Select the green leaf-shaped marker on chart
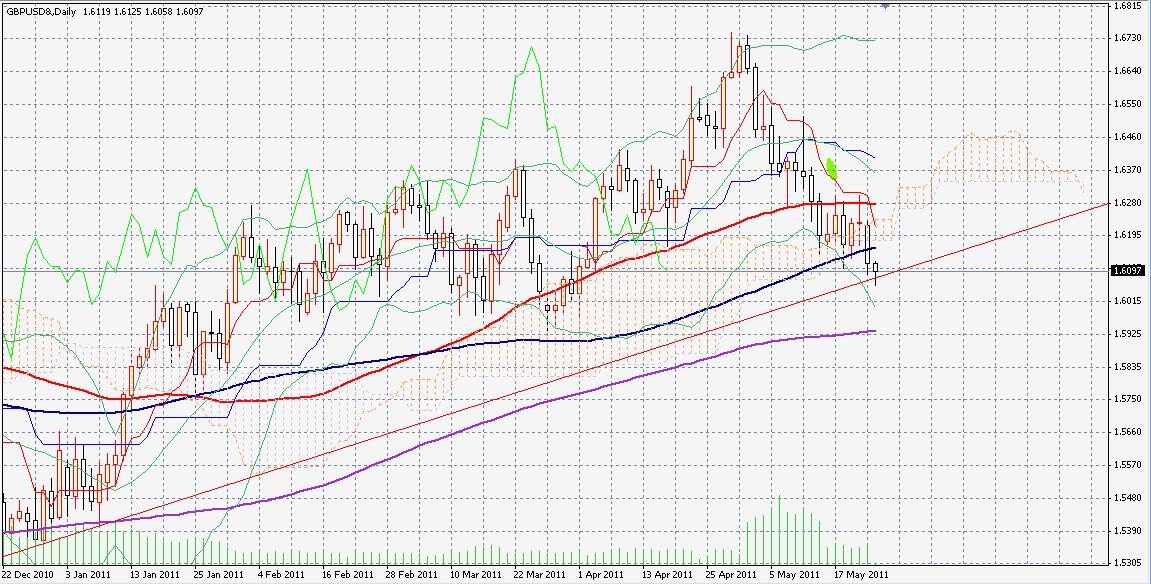The width and height of the screenshot is (1151, 584). (830, 168)
